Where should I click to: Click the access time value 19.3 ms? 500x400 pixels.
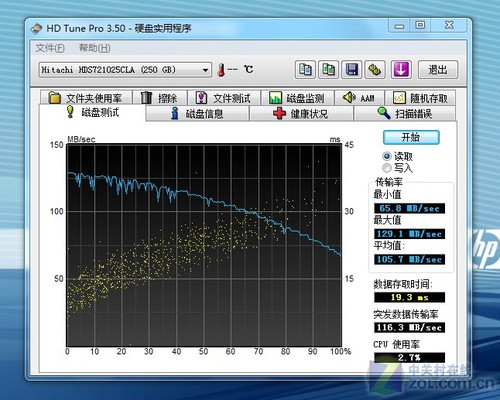pyautogui.click(x=410, y=297)
